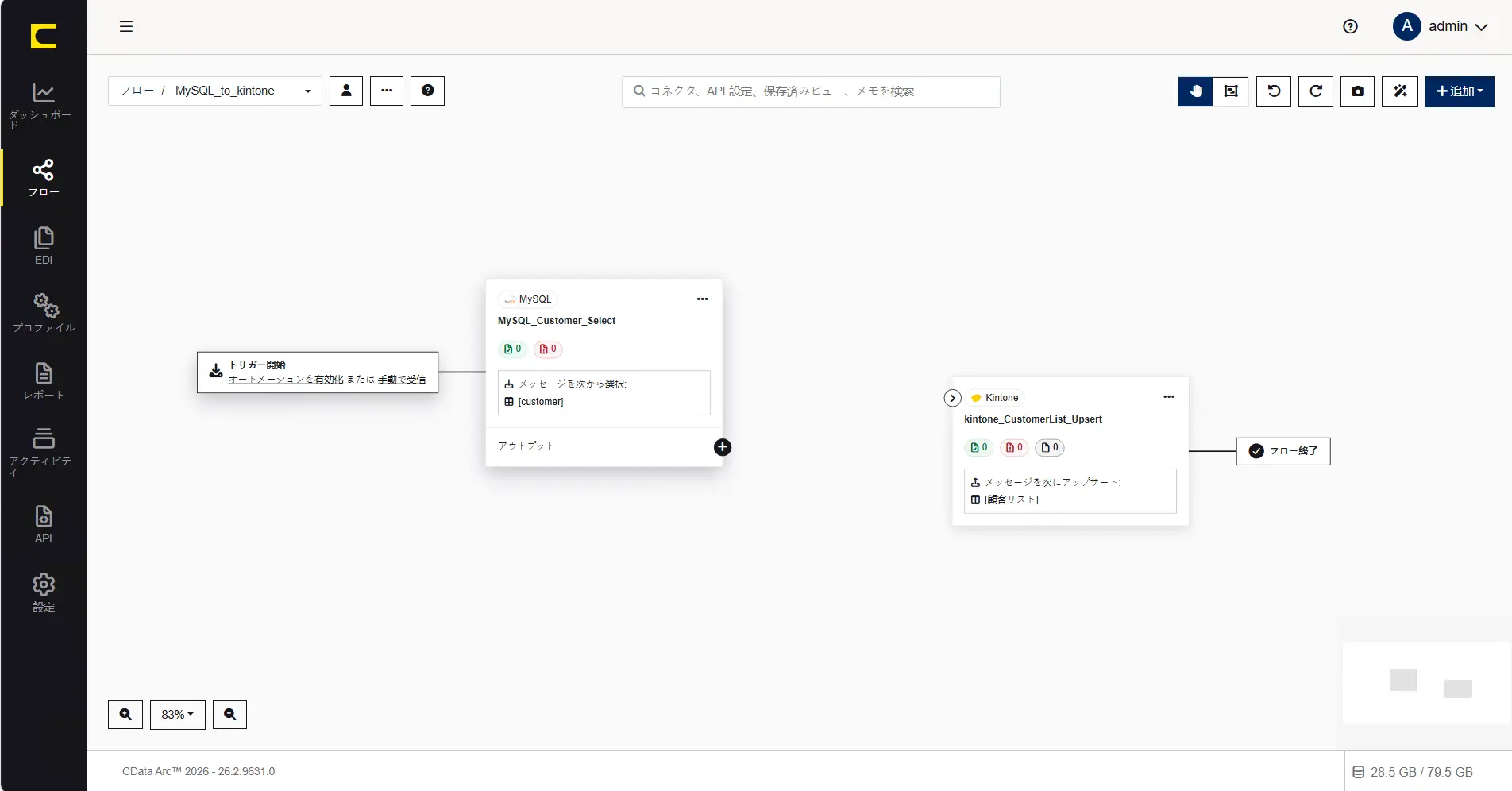Viewport: 1512px width, 791px height.
Task: Click the MySQL red error count badge
Action: click(548, 349)
